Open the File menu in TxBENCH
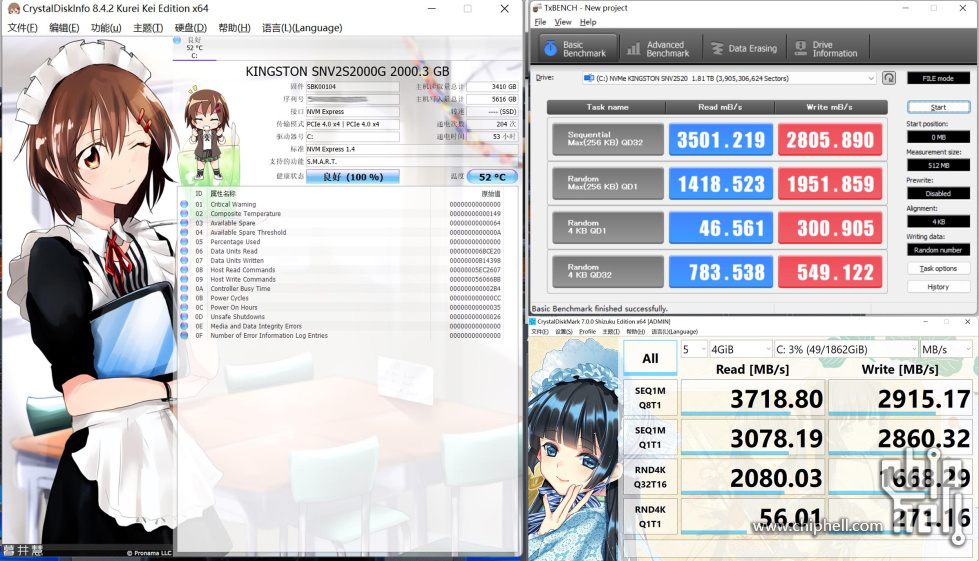 [x=540, y=22]
